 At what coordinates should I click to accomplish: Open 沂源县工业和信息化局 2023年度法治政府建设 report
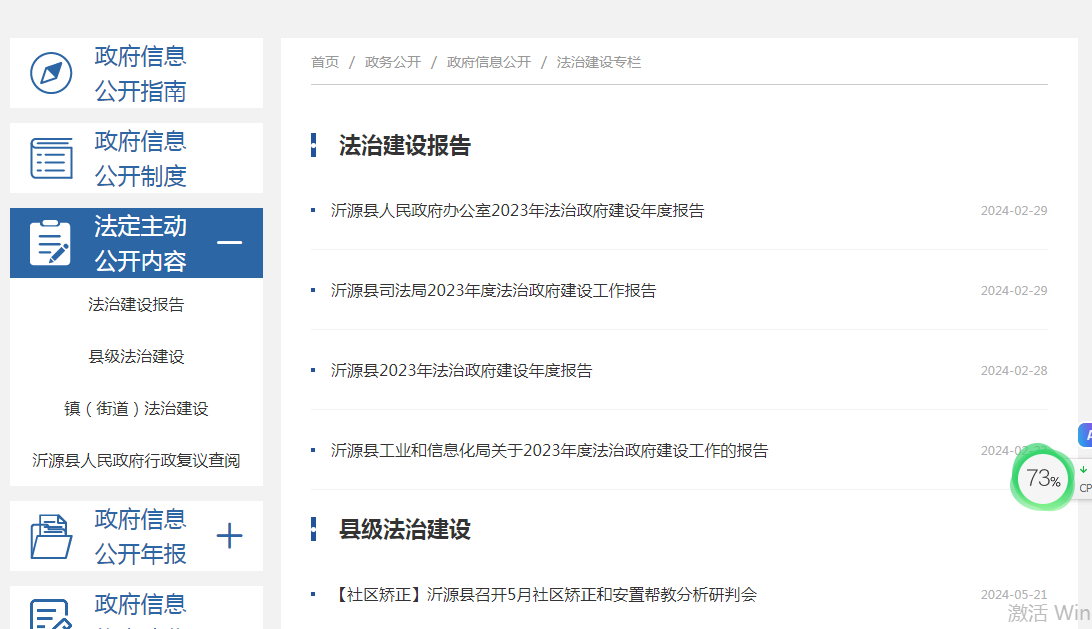pyautogui.click(x=549, y=451)
